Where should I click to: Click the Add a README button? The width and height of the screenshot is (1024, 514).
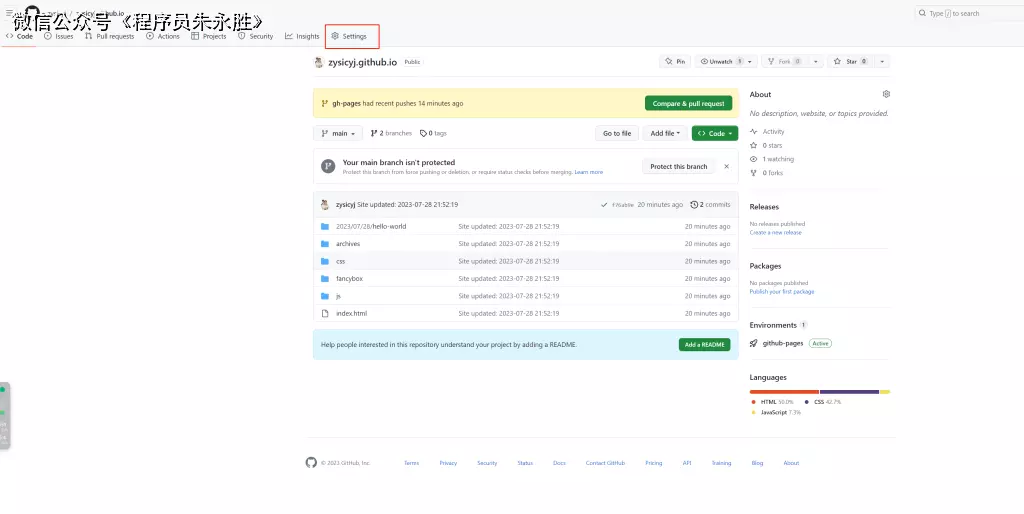click(704, 344)
